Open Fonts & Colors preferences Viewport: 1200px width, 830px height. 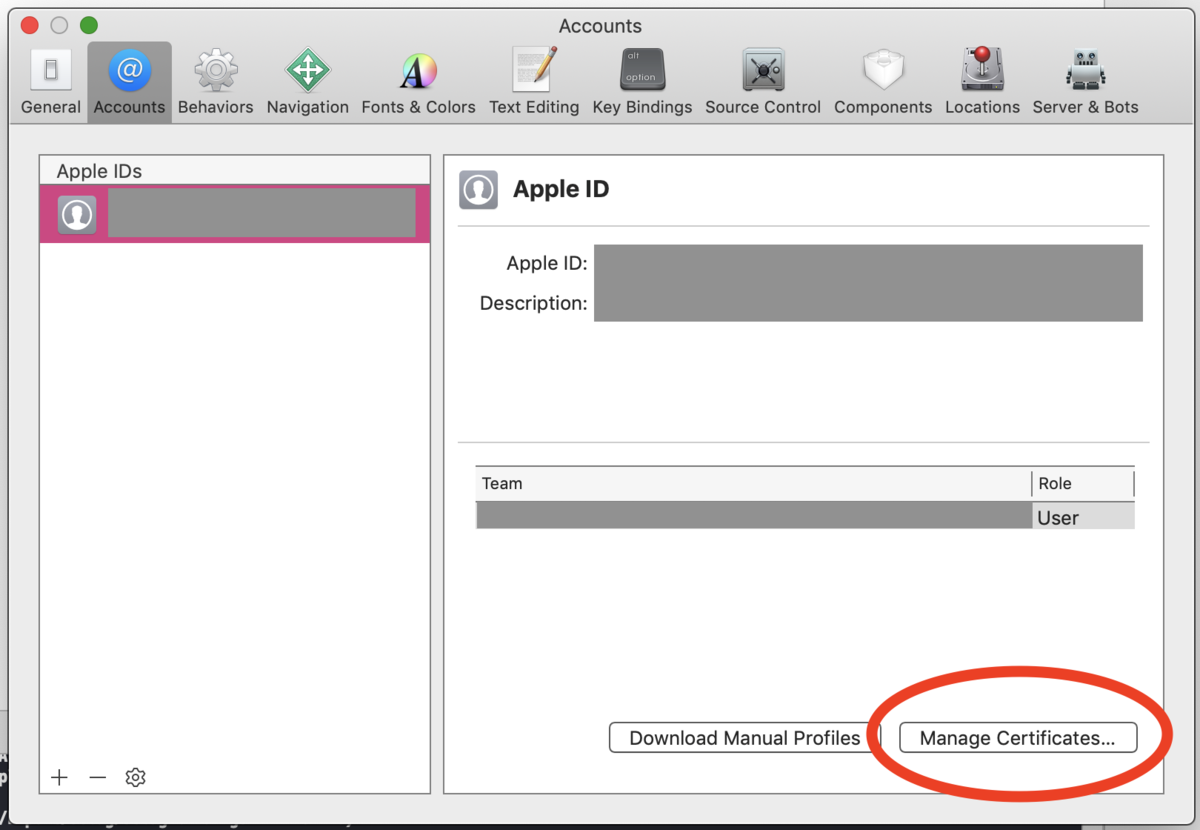(x=418, y=81)
